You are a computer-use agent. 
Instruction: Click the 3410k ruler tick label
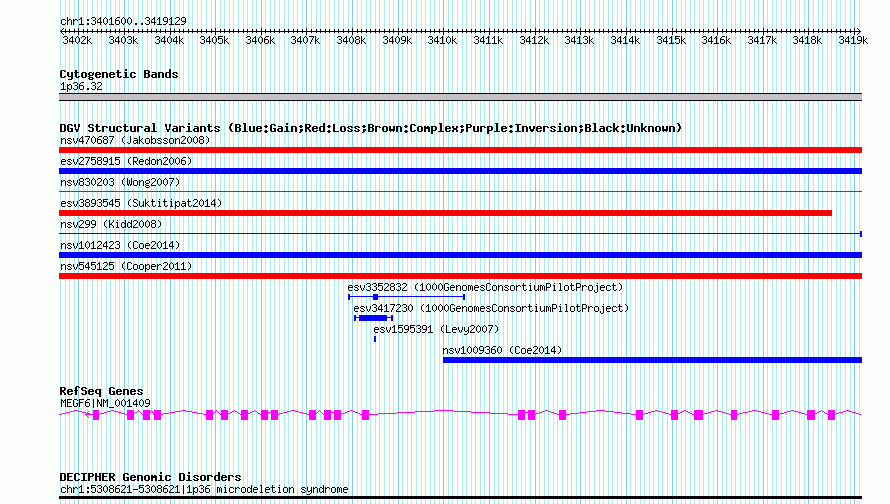coord(442,40)
